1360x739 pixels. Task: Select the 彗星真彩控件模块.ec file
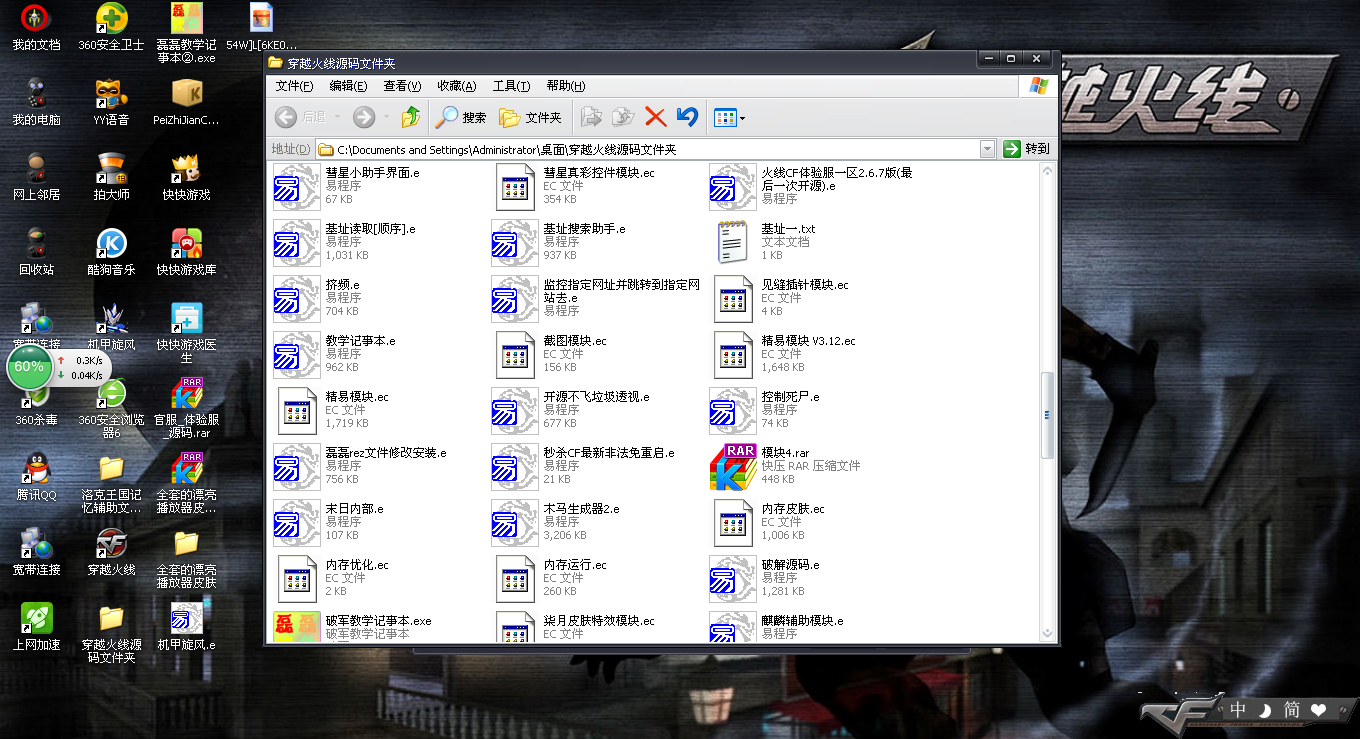tap(575, 186)
